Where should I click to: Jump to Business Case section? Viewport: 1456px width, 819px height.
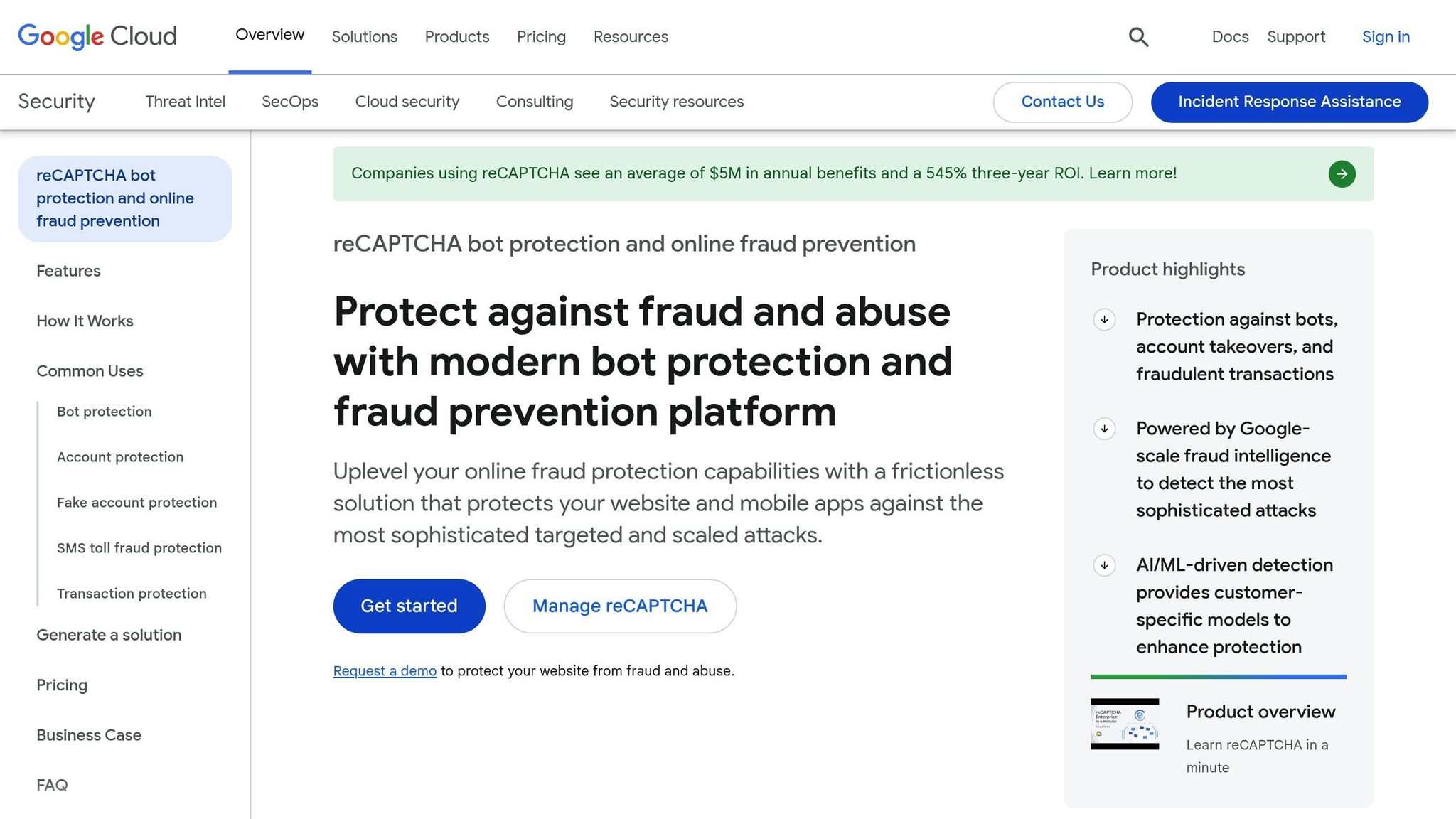pyautogui.click(x=89, y=735)
